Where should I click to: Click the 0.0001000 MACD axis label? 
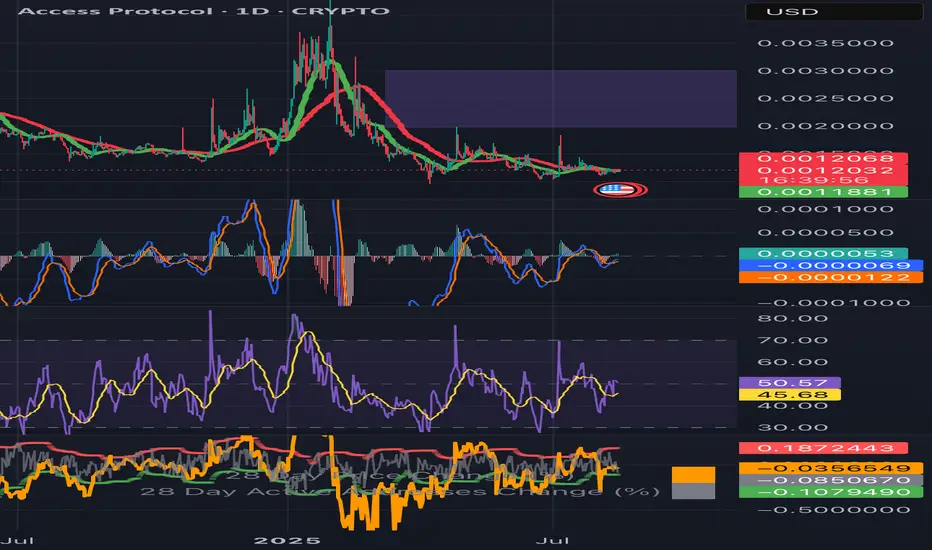[826, 209]
